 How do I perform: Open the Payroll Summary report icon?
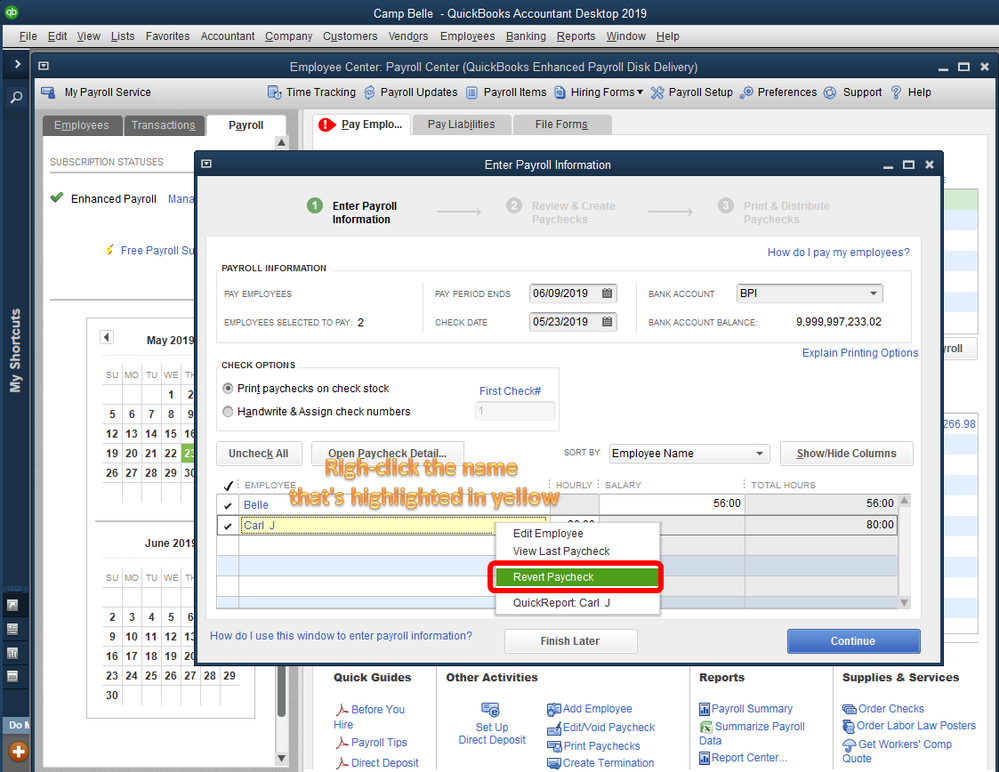pos(704,709)
